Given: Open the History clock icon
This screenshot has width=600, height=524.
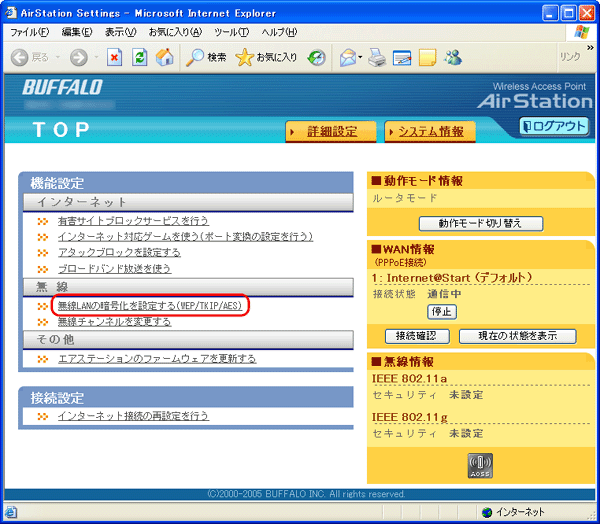Looking at the screenshot, I should pyautogui.click(x=317, y=58).
